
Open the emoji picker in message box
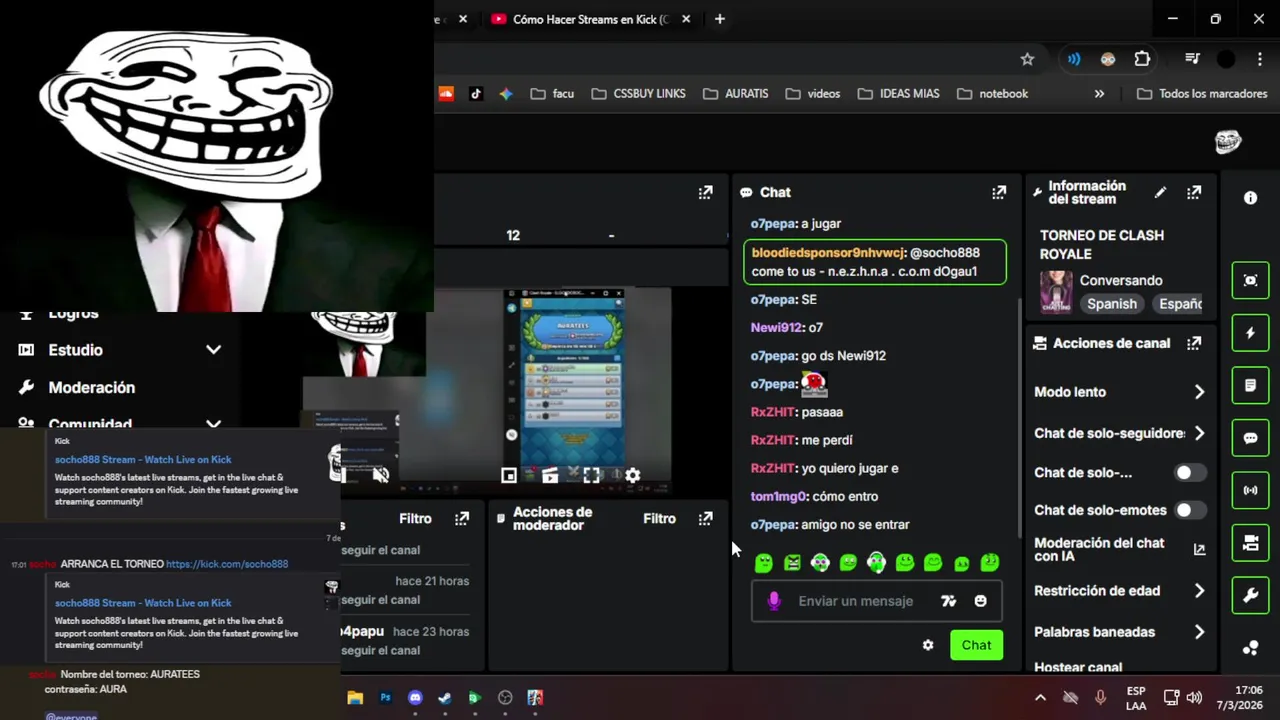[x=980, y=601]
